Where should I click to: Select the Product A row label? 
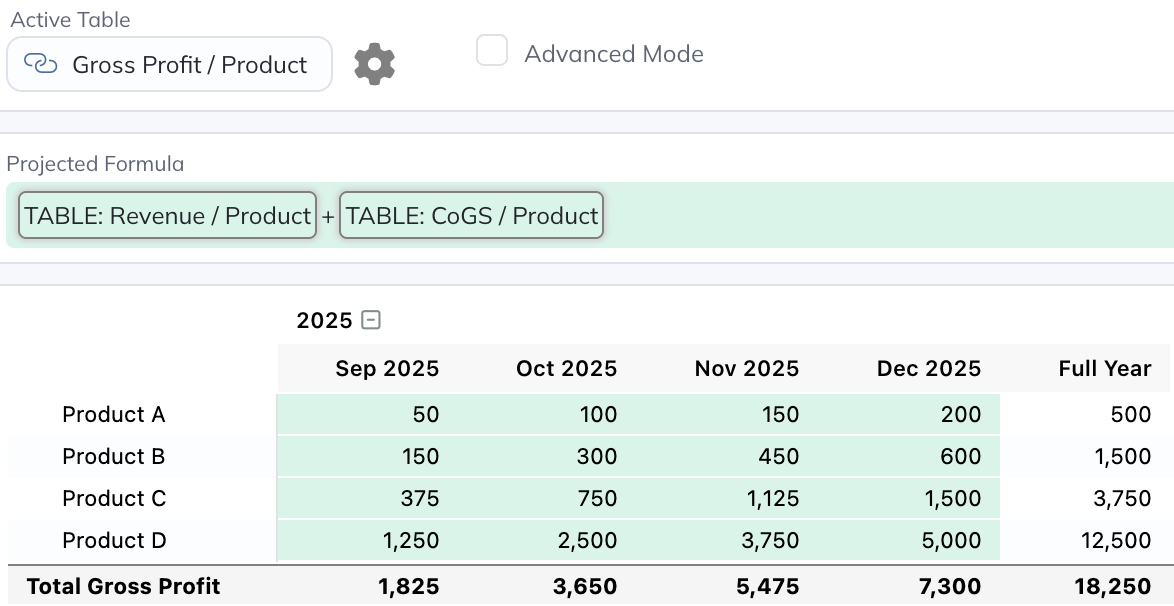pos(114,414)
